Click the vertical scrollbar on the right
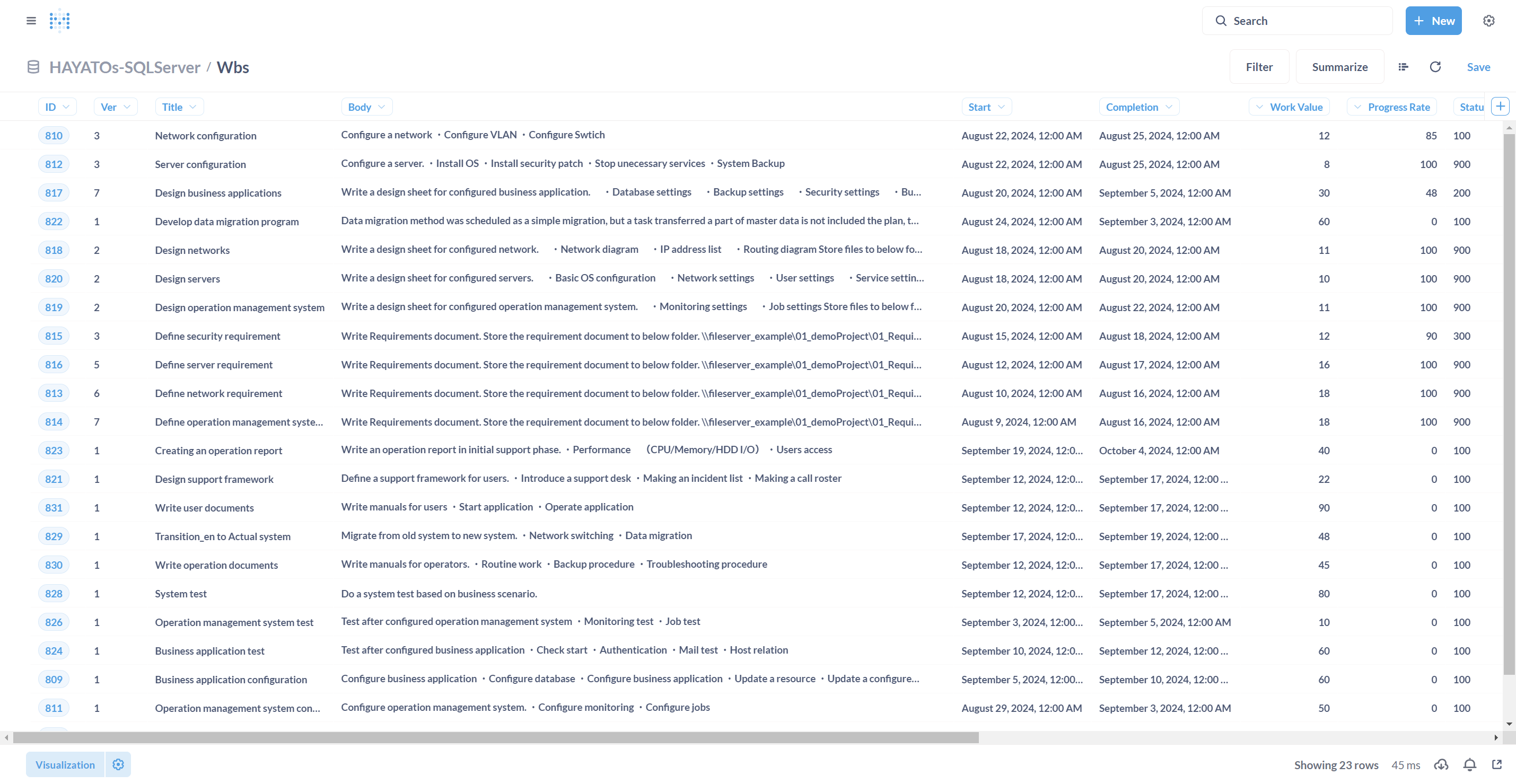The width and height of the screenshot is (1516, 784). point(1509,404)
